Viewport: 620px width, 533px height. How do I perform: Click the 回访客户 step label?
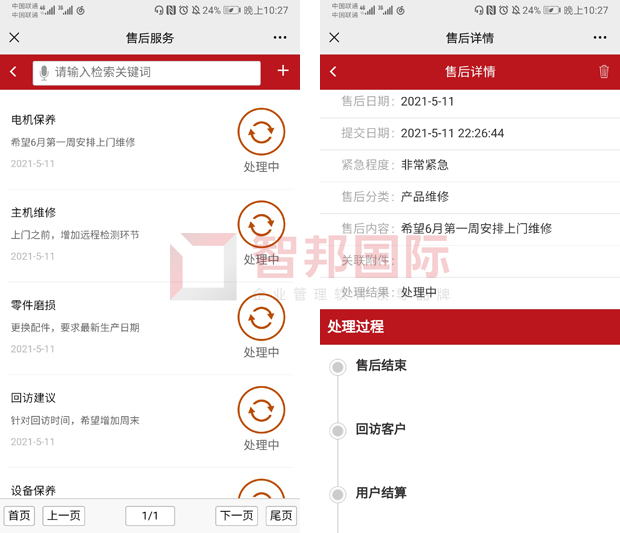381,429
